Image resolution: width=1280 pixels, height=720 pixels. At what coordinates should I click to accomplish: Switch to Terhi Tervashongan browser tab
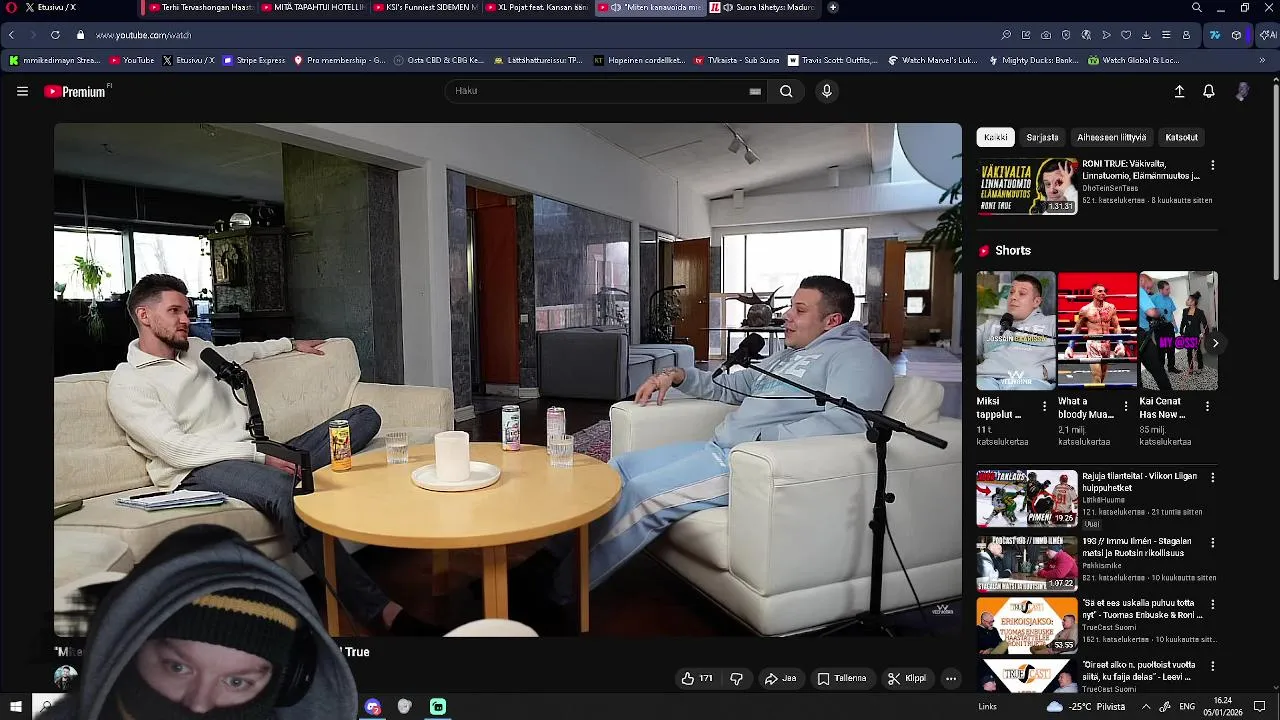200,7
